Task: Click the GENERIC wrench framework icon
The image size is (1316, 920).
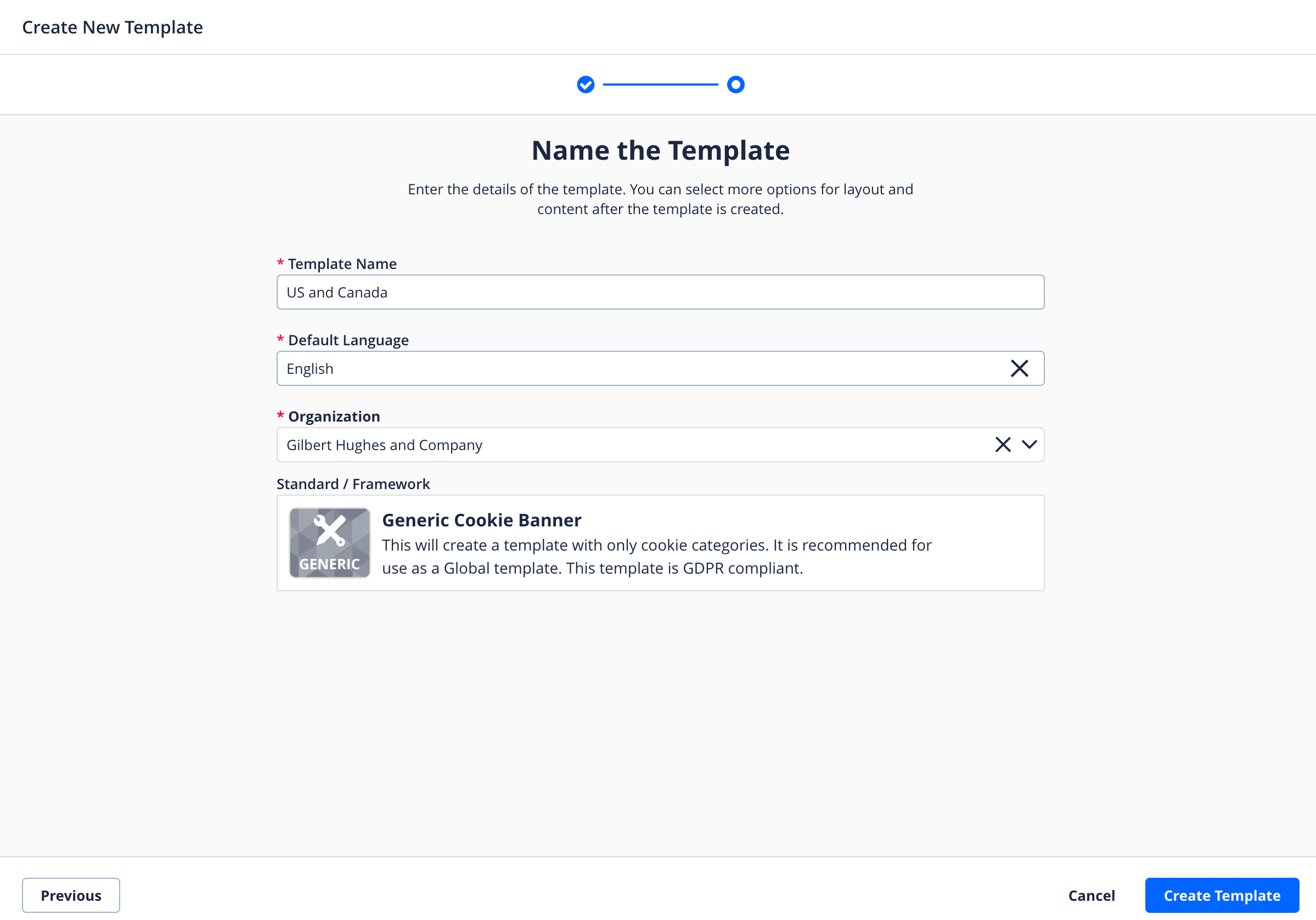Action: (x=330, y=542)
